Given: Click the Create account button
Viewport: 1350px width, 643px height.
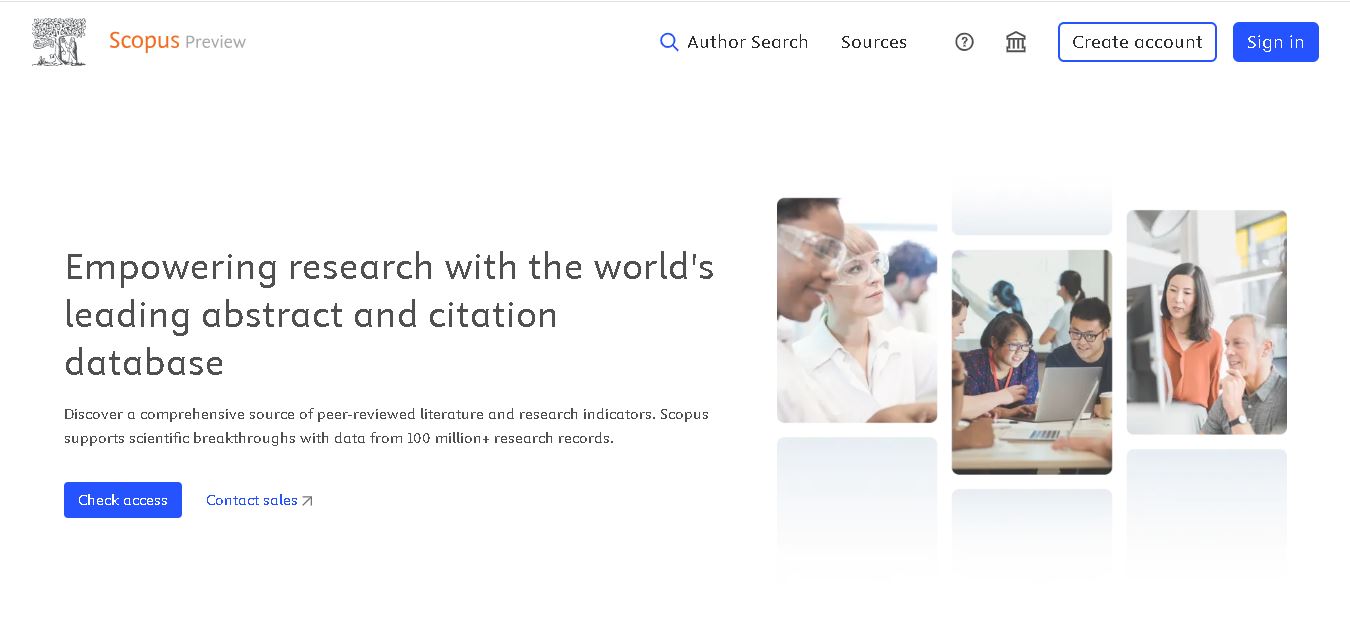Looking at the screenshot, I should (x=1137, y=42).
